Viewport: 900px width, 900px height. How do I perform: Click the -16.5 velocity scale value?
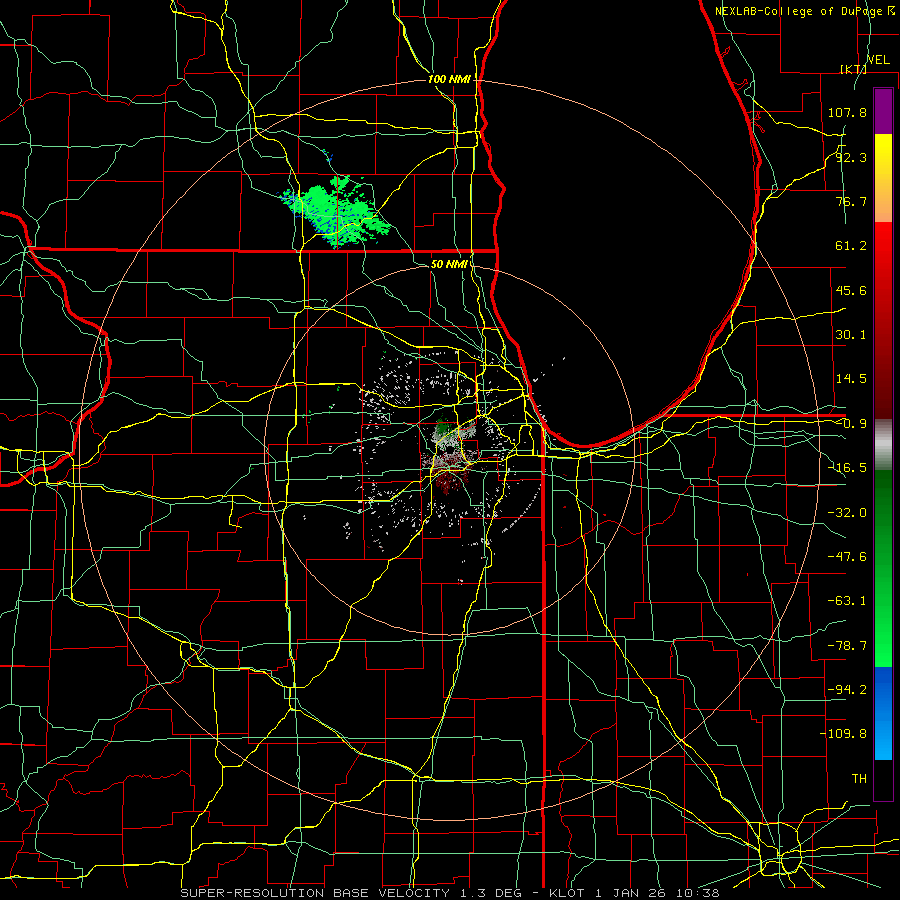coord(847,468)
